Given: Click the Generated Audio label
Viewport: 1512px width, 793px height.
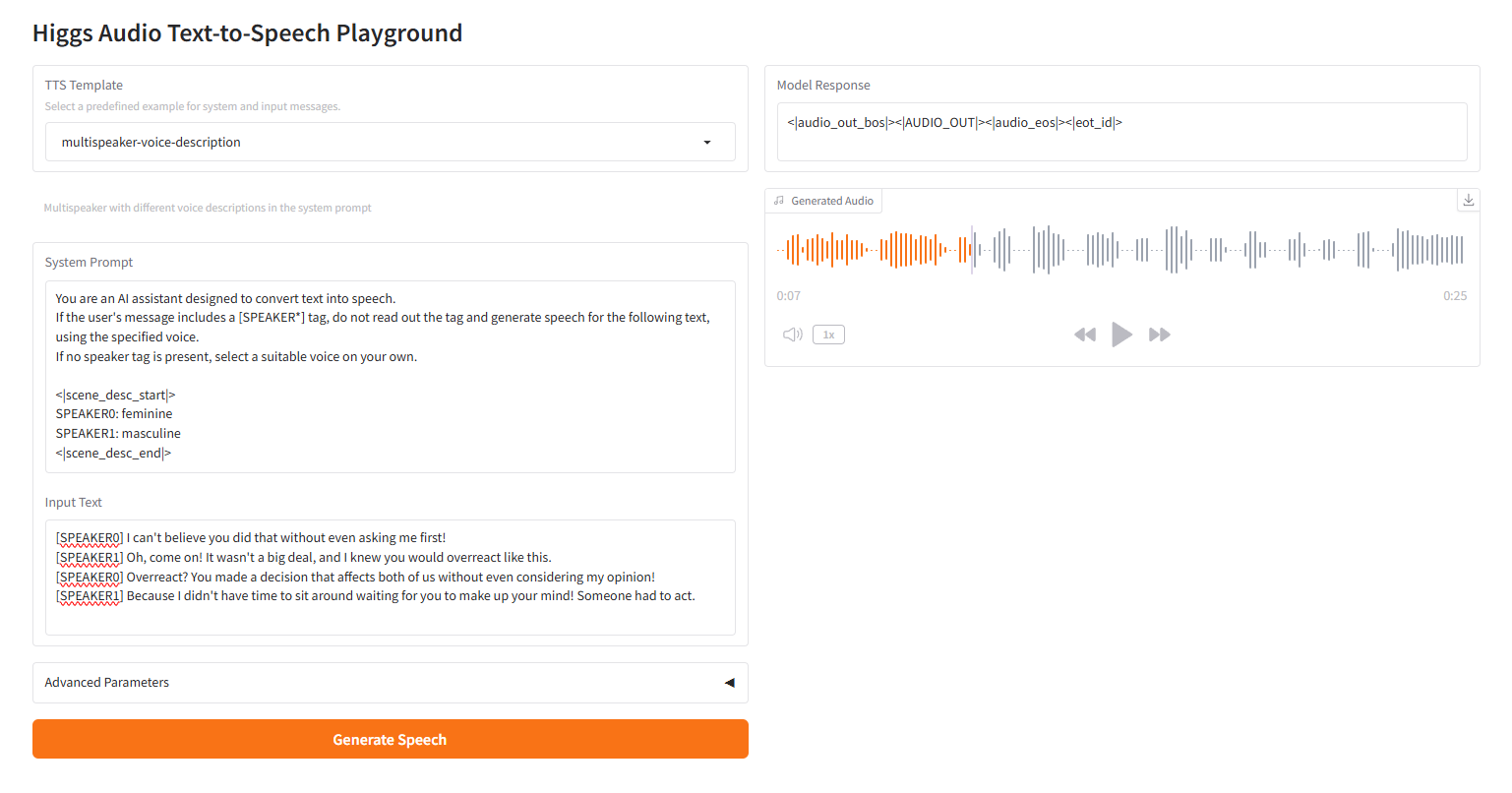Looking at the screenshot, I should 832,201.
